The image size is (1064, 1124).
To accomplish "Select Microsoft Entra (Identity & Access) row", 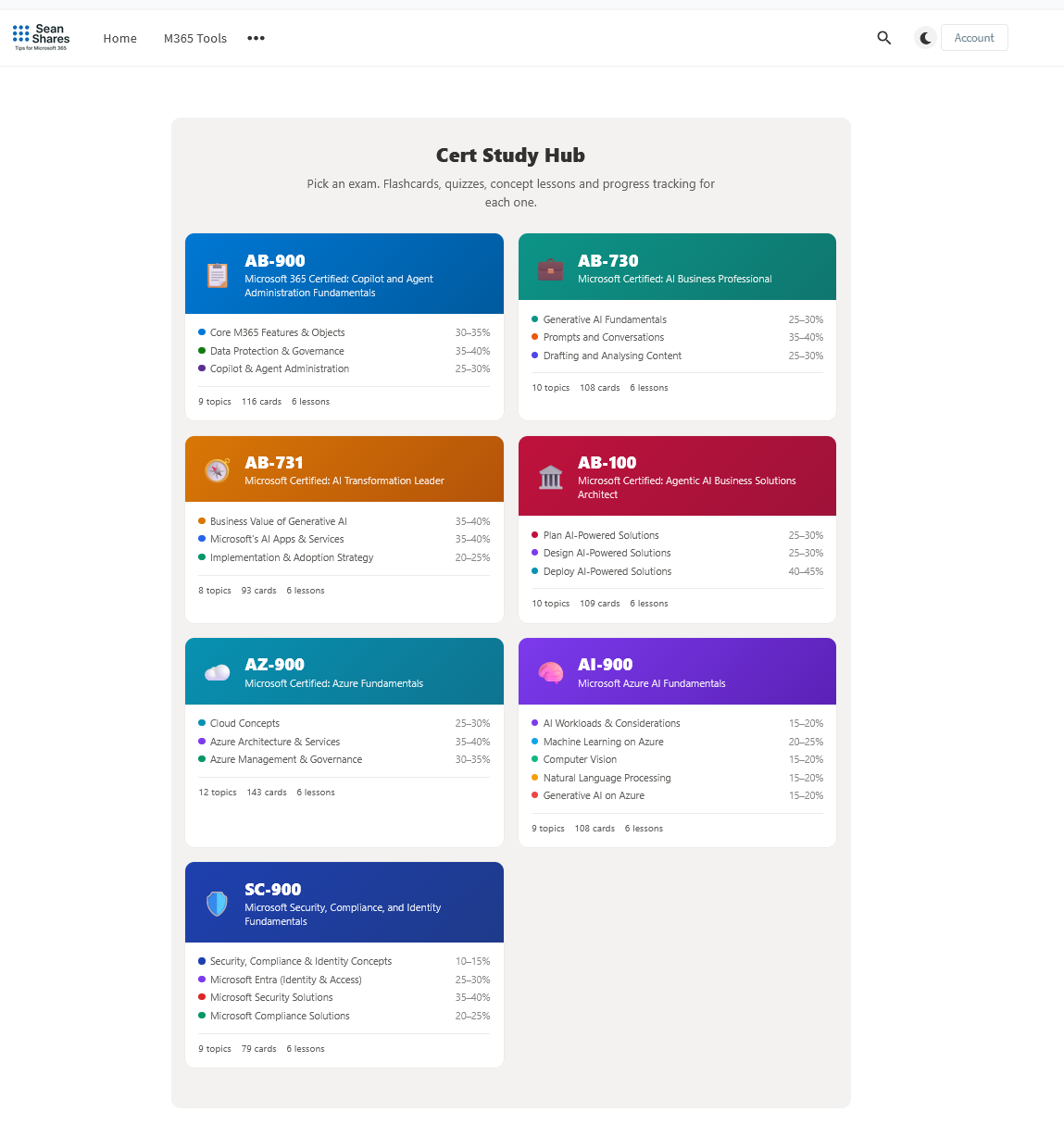I will [x=344, y=980].
